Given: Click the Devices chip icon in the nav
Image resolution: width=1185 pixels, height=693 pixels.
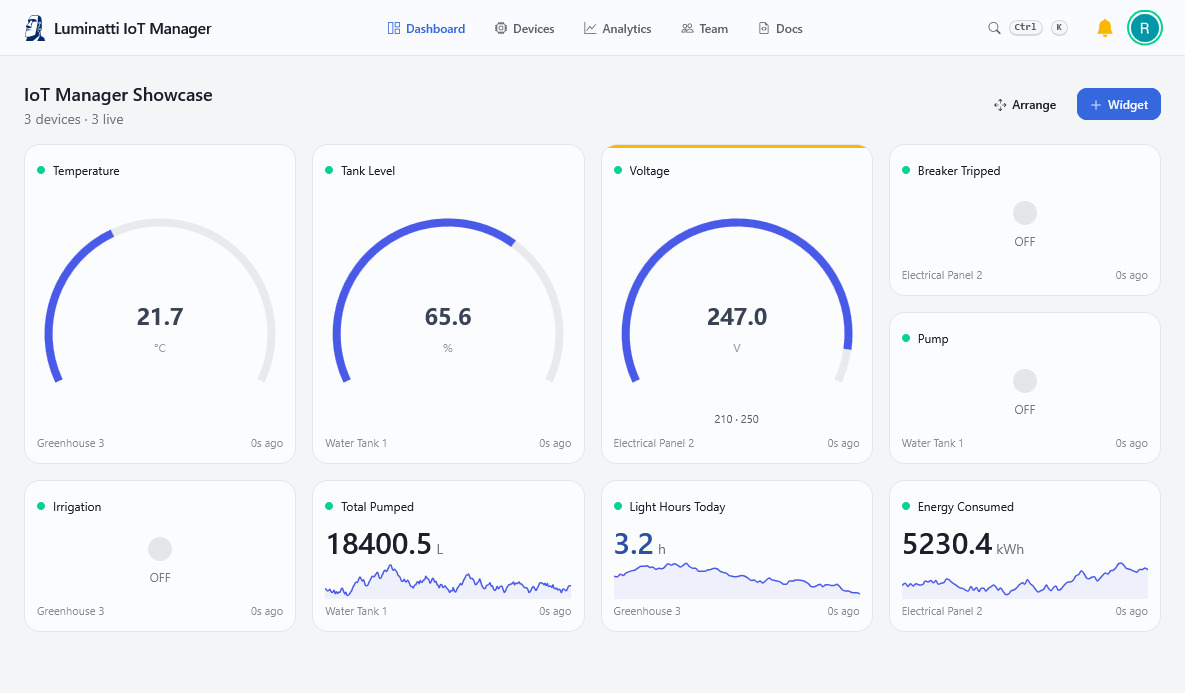Looking at the screenshot, I should 500,28.
